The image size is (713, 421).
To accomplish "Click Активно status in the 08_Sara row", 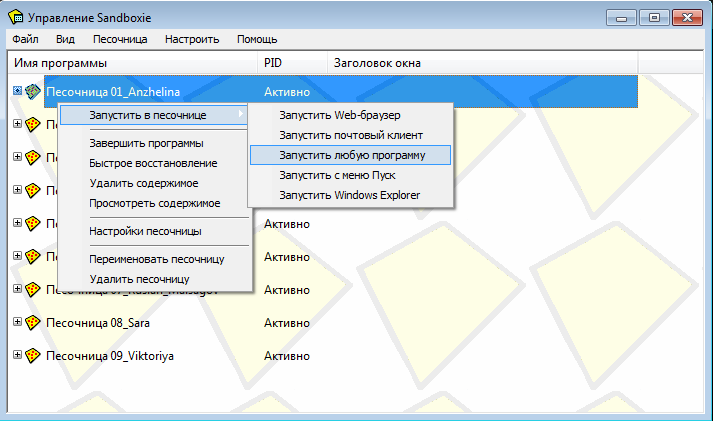I will 287,323.
